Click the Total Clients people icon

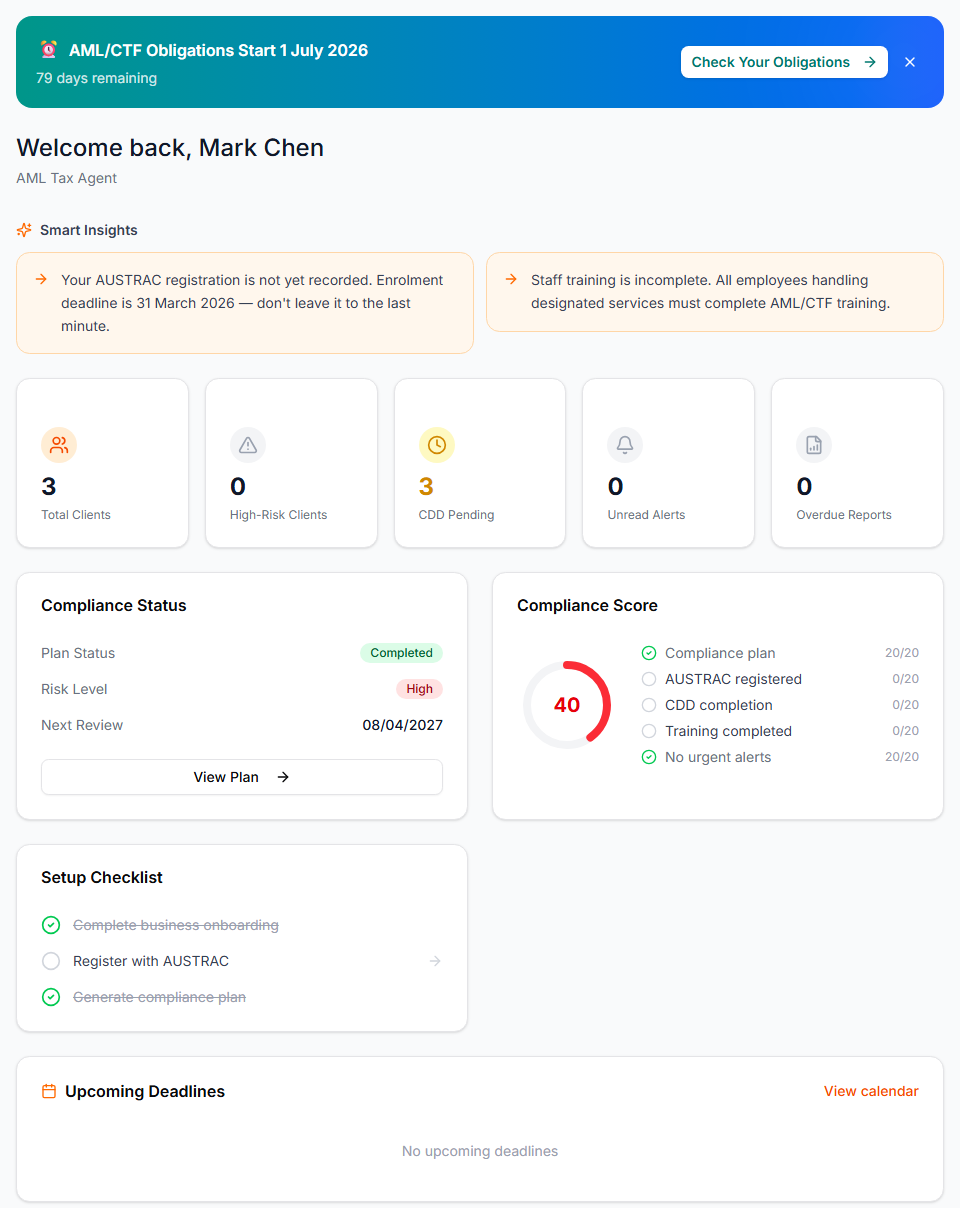(x=59, y=445)
